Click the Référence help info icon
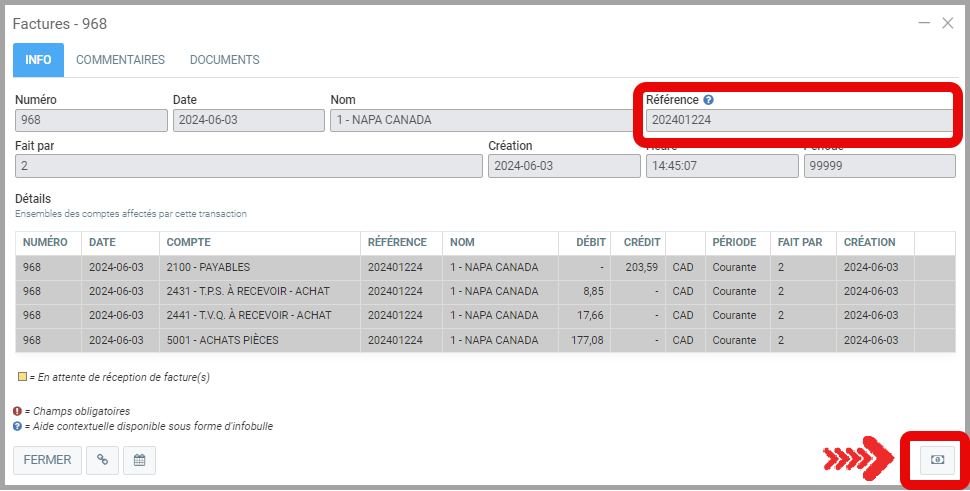This screenshot has width=970, height=491. 708,100
